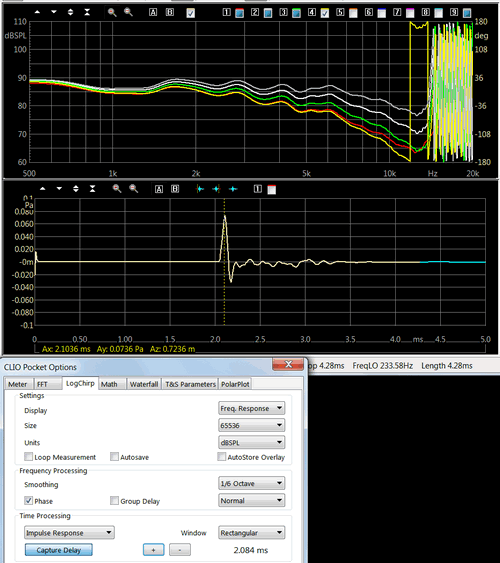
Task: Enable AutoStore Overlay checkbox
Action: click(x=221, y=457)
